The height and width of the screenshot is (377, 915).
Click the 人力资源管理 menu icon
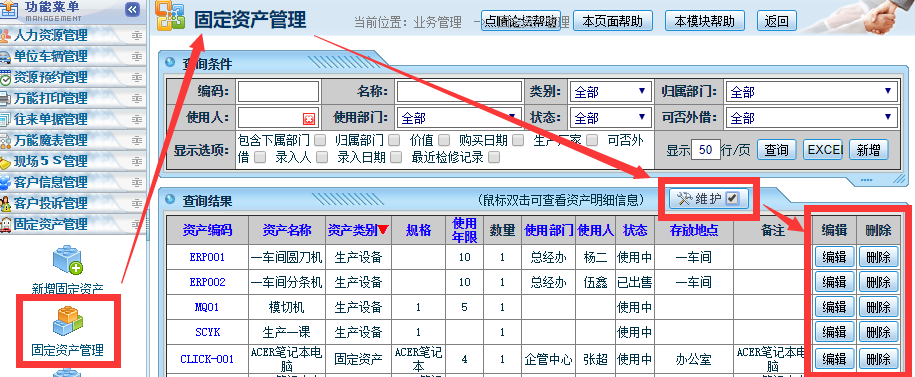[5, 36]
